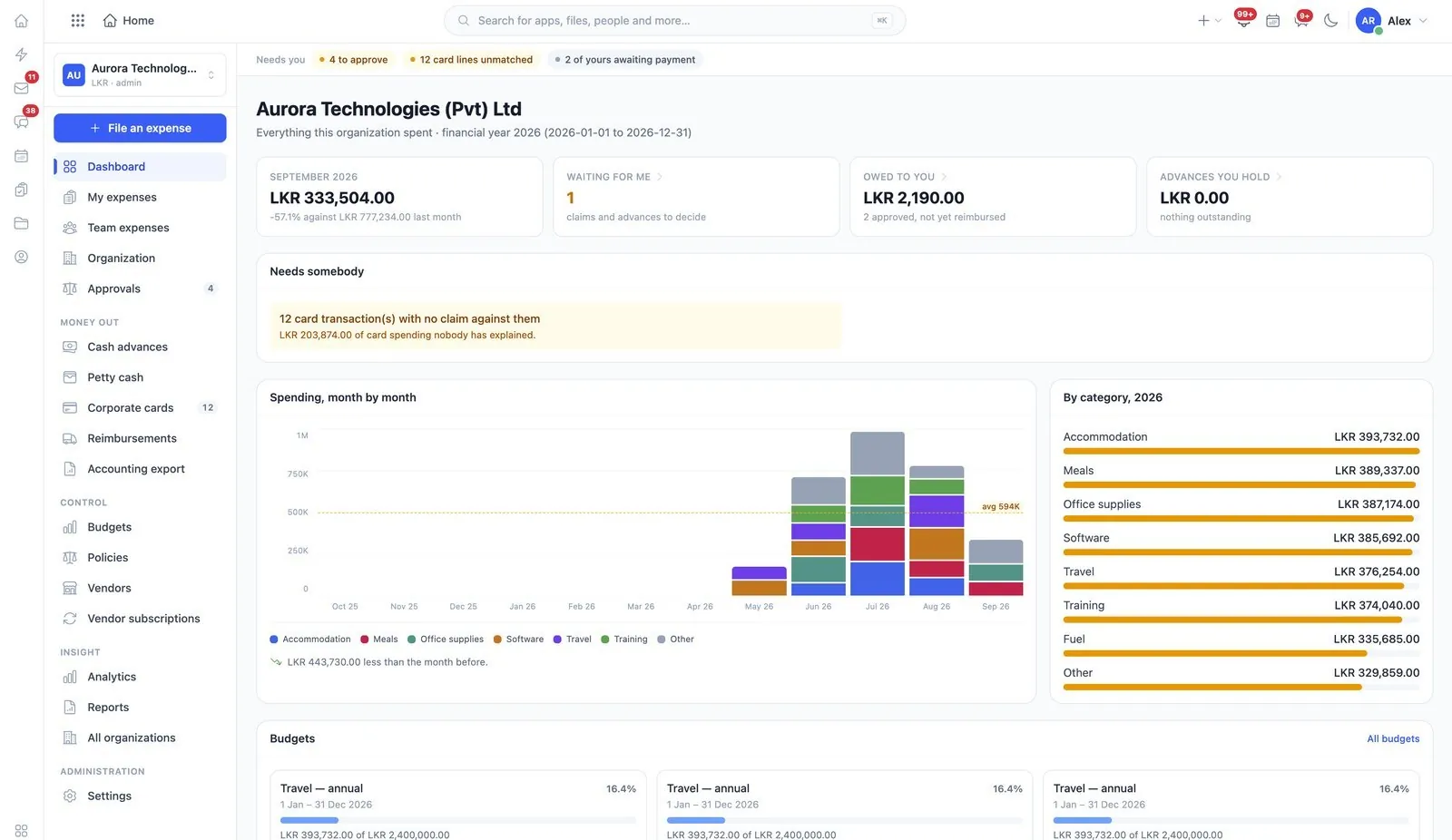Click the Vendors store icon

coord(70,588)
